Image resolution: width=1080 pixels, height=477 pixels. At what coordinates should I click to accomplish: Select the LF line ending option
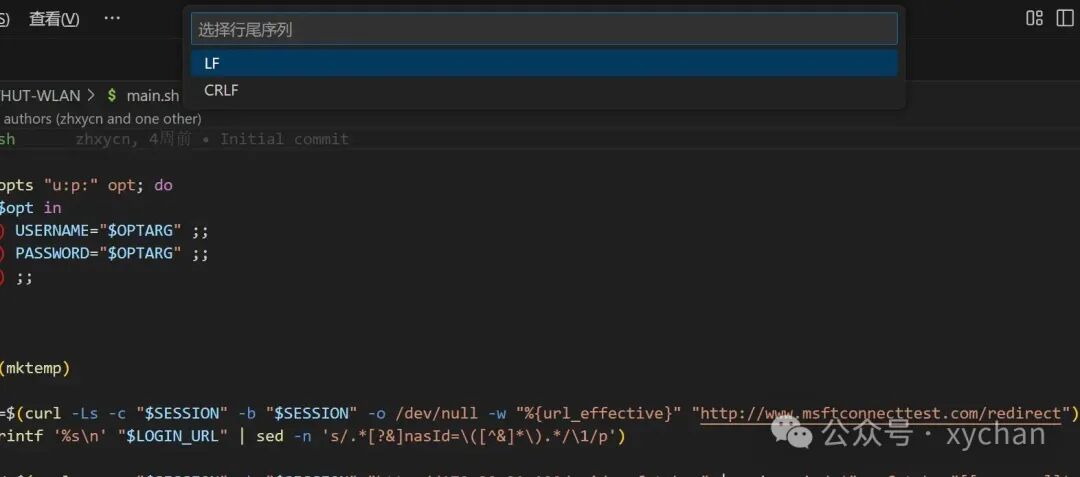544,63
